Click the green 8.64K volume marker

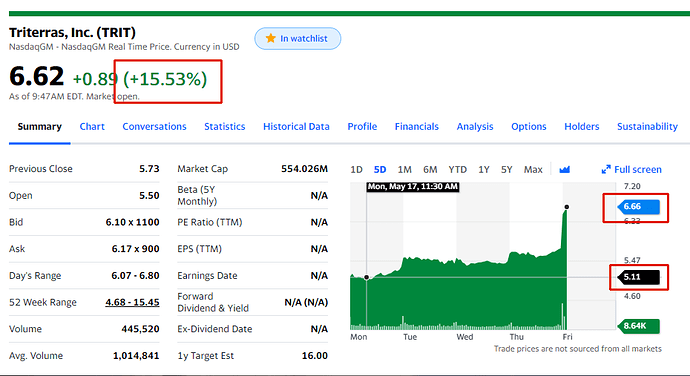639,326
